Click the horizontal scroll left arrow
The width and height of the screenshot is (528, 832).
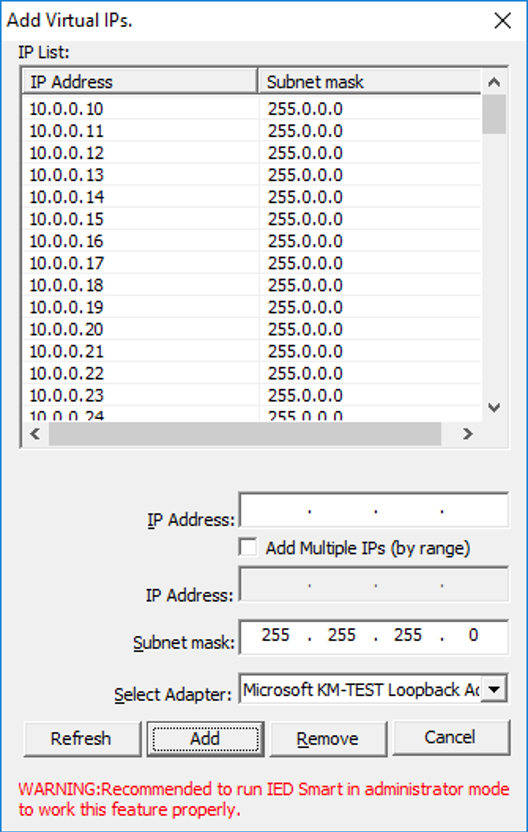tap(36, 434)
